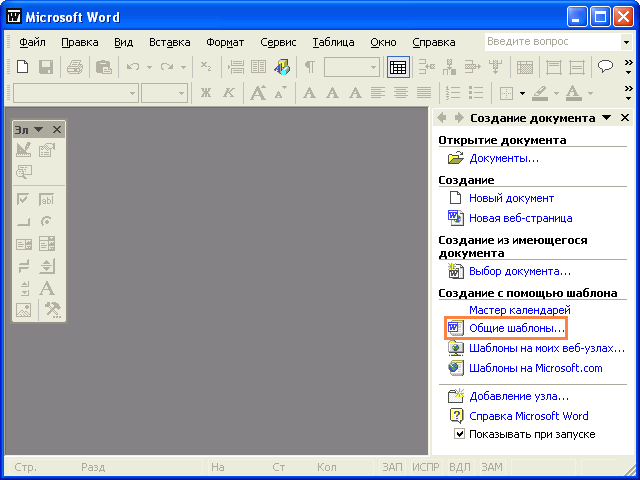The image size is (640, 480).
Task: Click the Paste clipboard icon
Action: [104, 67]
